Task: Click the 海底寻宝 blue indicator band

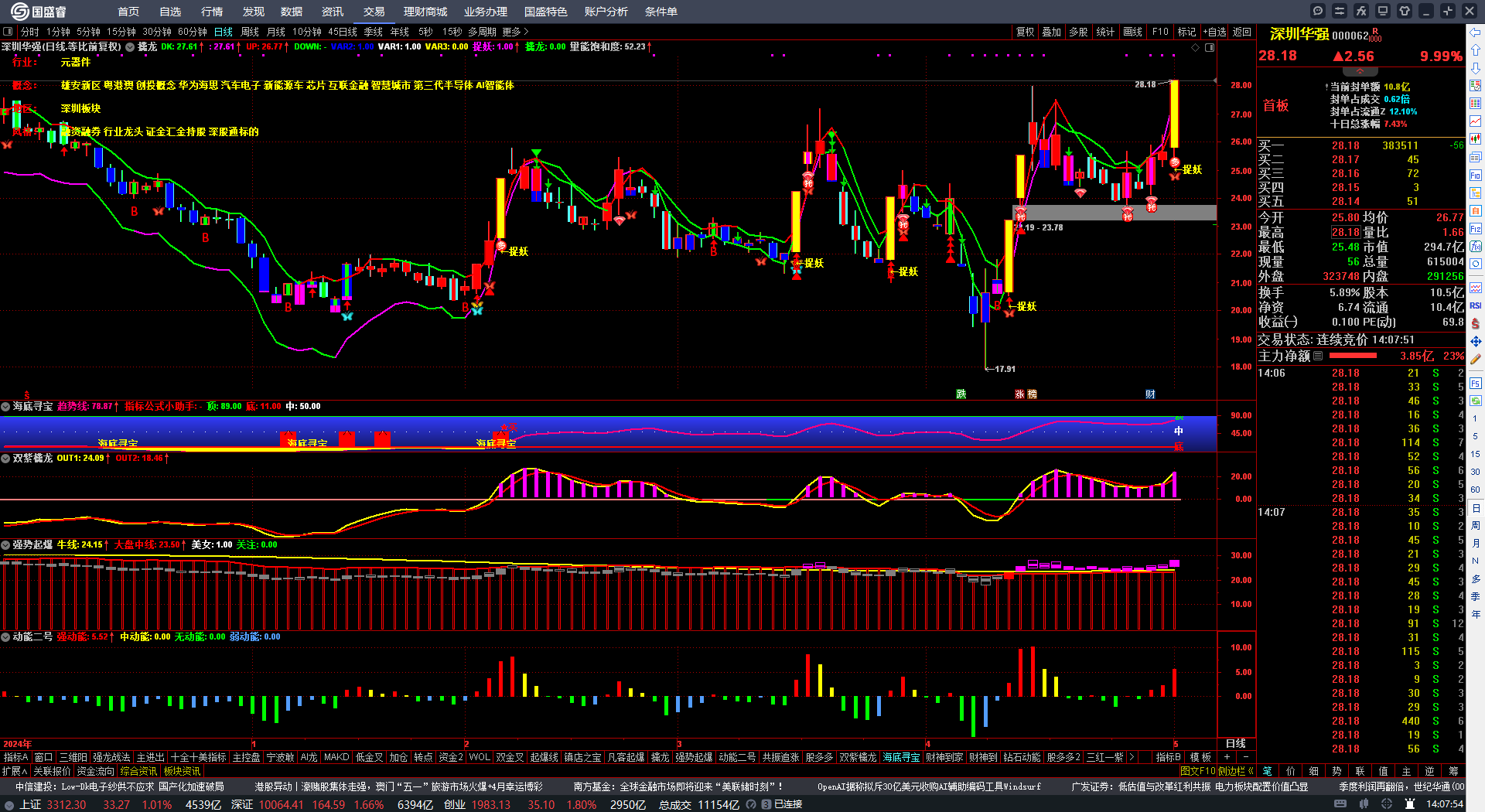Action: 609,433
